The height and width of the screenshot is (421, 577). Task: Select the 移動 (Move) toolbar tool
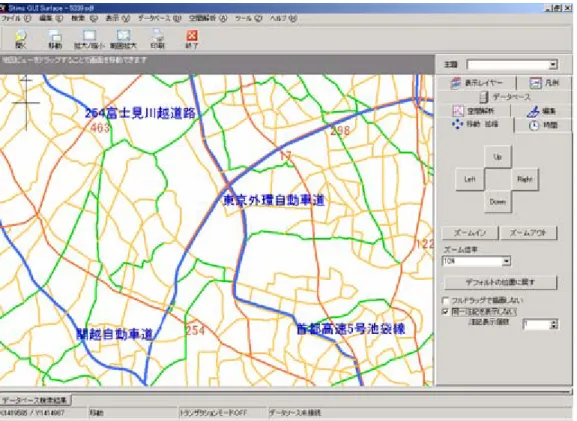(55, 39)
